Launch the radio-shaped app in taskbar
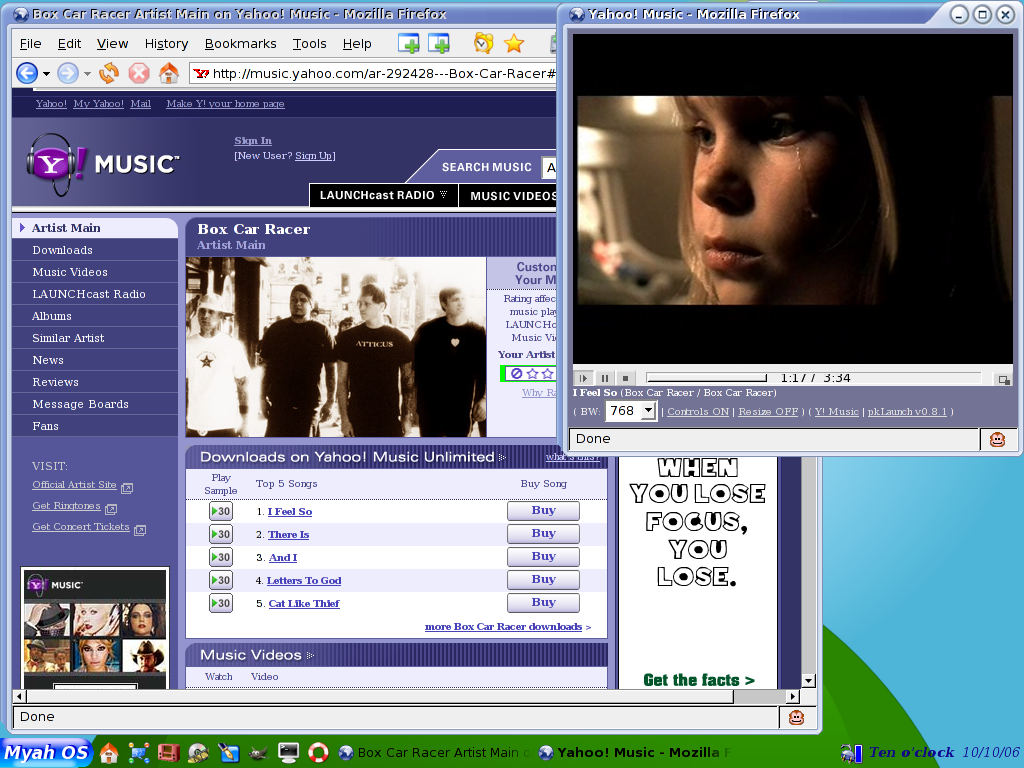1024x768 pixels. pyautogui.click(x=168, y=752)
